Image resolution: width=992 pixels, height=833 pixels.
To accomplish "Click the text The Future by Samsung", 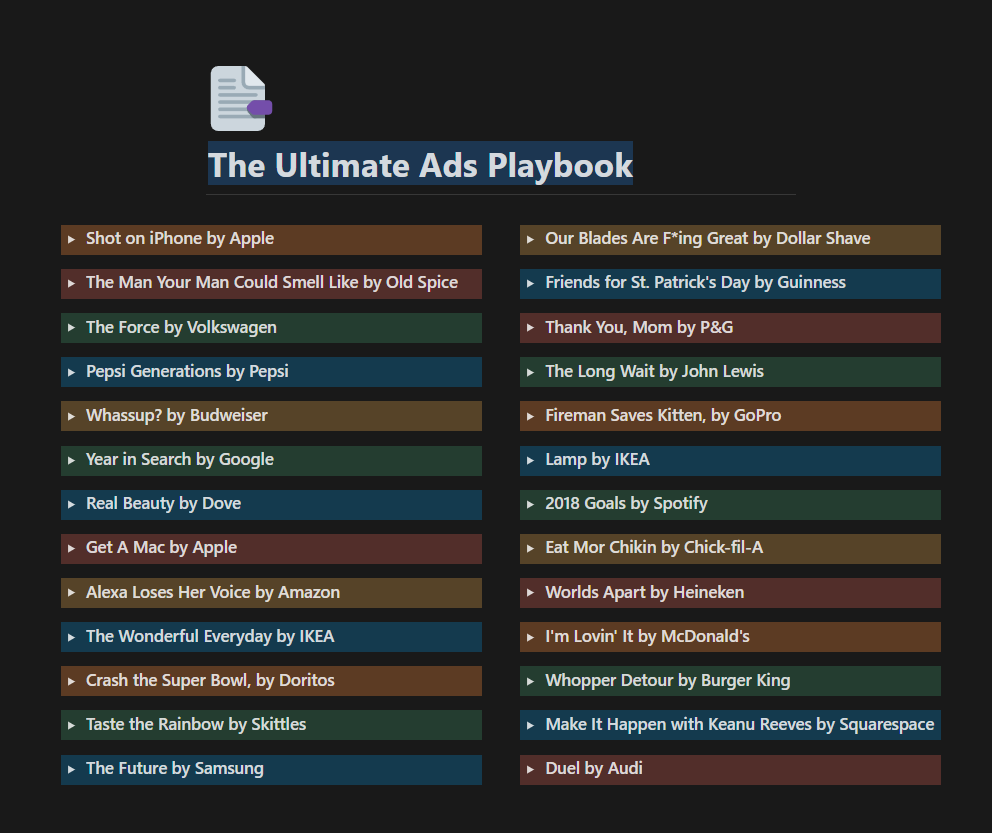I will tap(175, 768).
